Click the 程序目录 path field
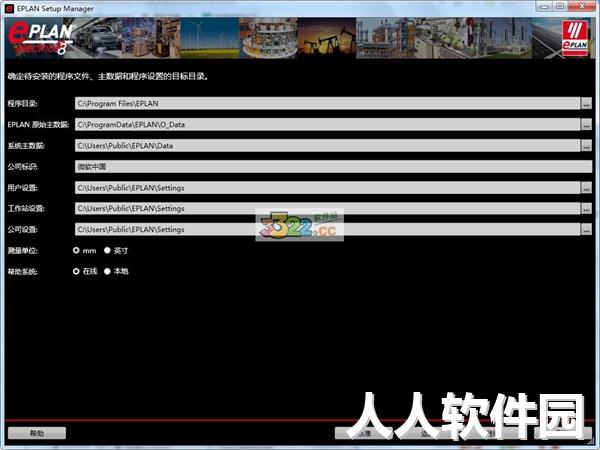 point(328,103)
